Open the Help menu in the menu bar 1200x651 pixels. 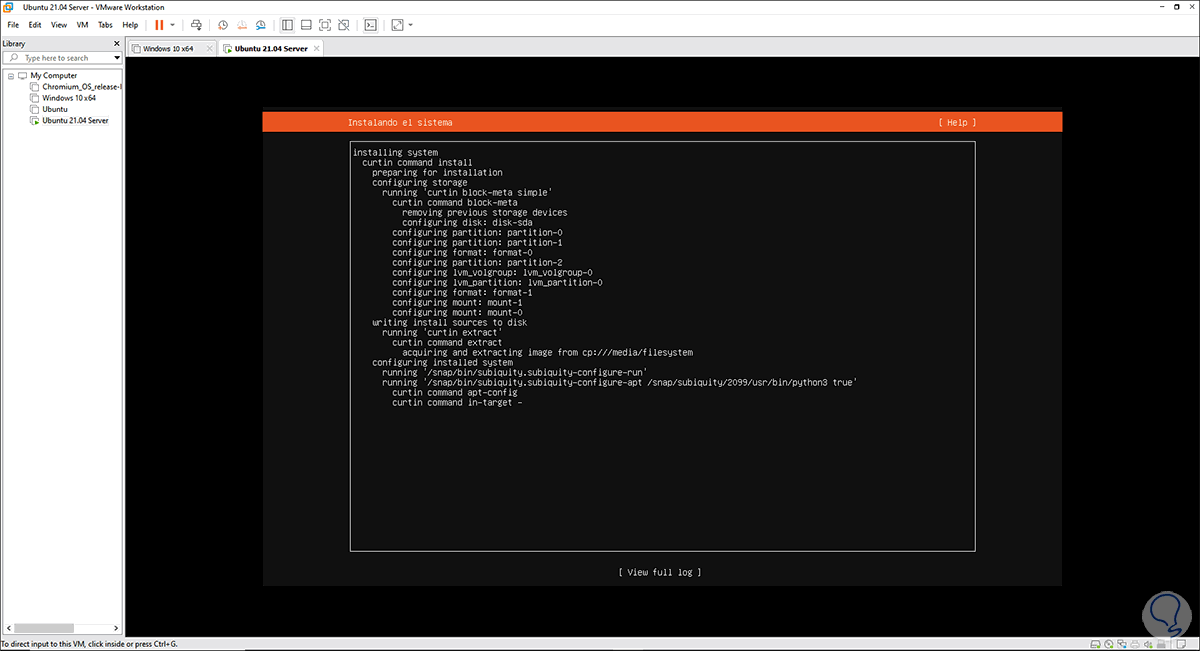[130, 24]
